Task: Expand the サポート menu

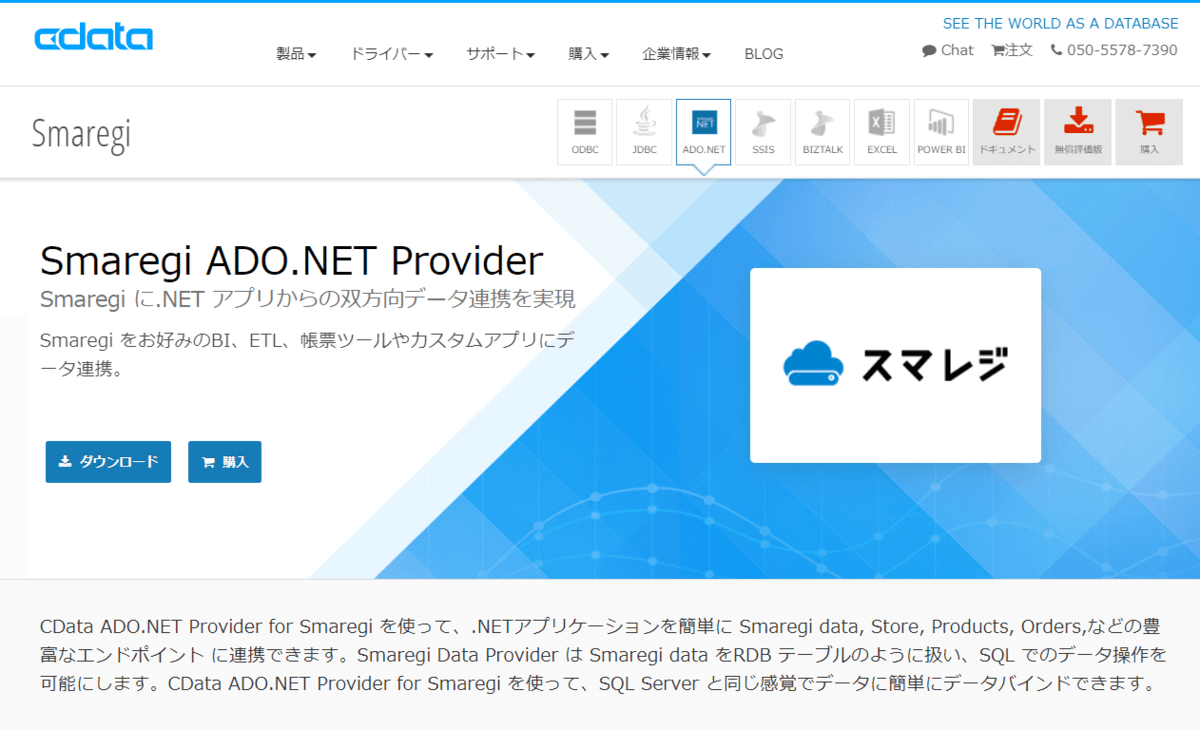Action: pyautogui.click(x=500, y=54)
